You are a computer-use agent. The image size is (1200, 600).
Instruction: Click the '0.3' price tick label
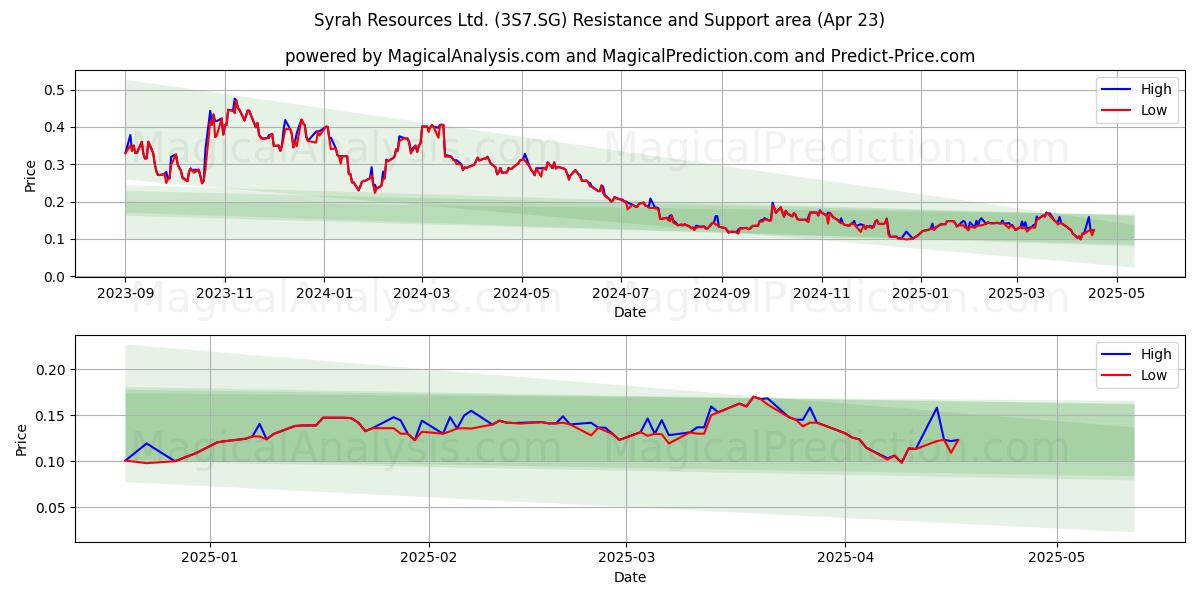56,165
